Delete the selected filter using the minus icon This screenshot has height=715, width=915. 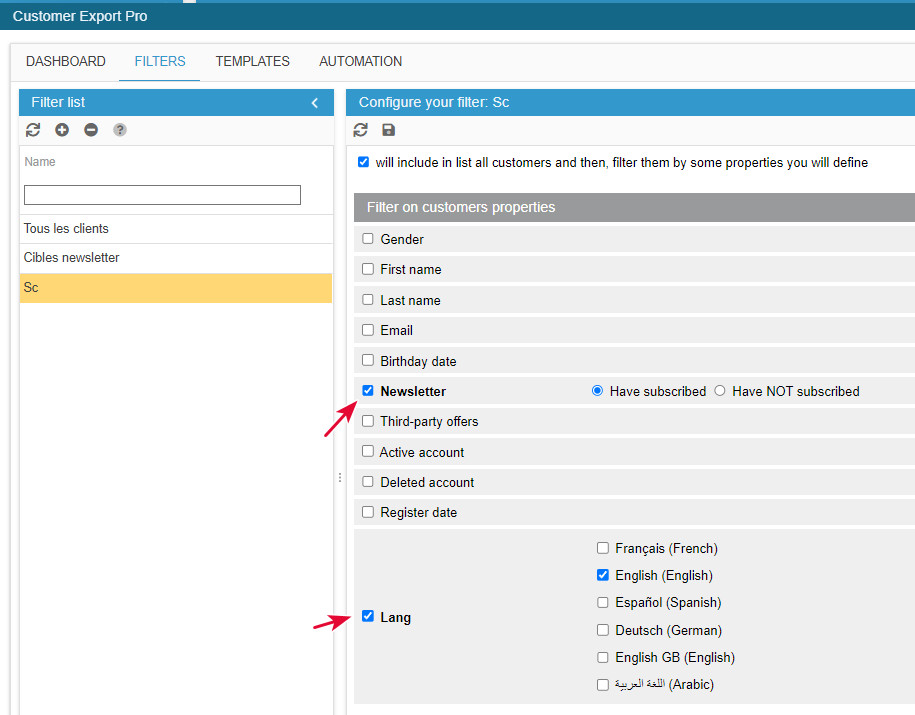[90, 130]
